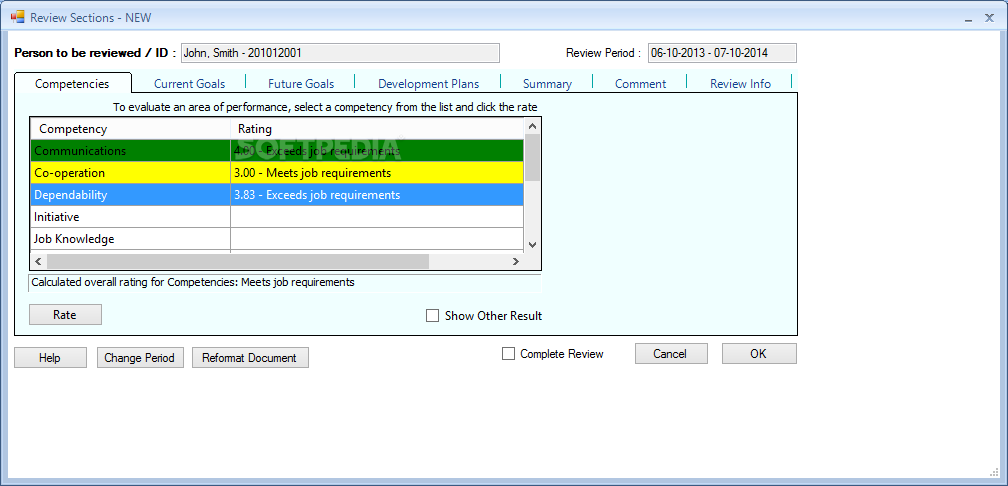Image resolution: width=1008 pixels, height=486 pixels.
Task: Click the vertical scrollbar thumb of competency list
Action: coord(532,158)
